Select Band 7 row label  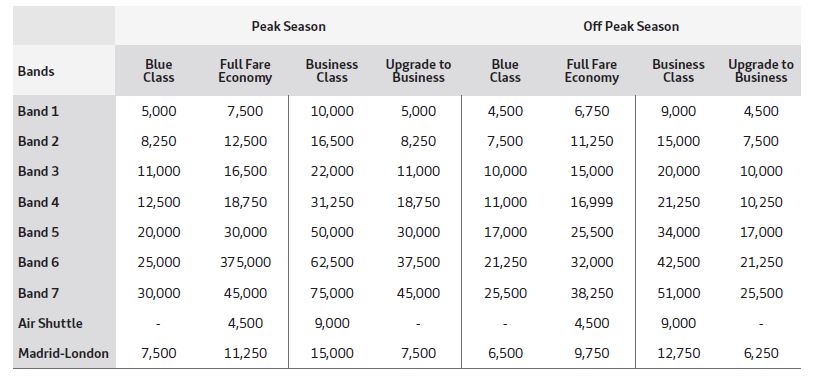point(39,293)
